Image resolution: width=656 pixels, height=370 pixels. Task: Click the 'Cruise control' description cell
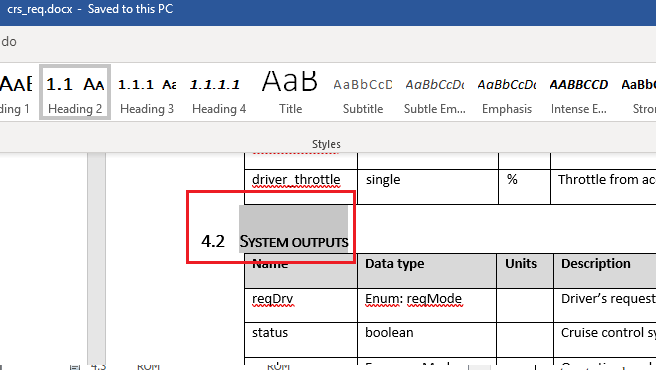coord(605,340)
